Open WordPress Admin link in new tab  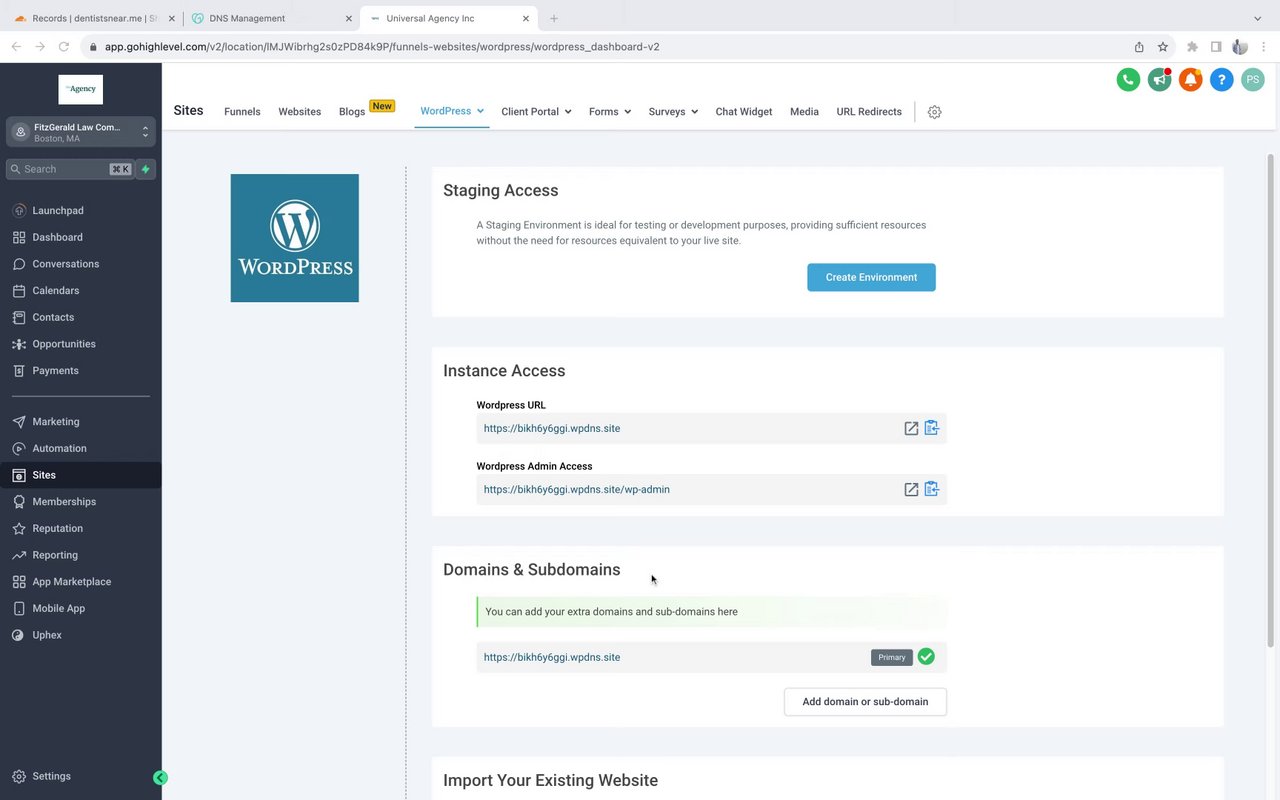[x=911, y=489]
